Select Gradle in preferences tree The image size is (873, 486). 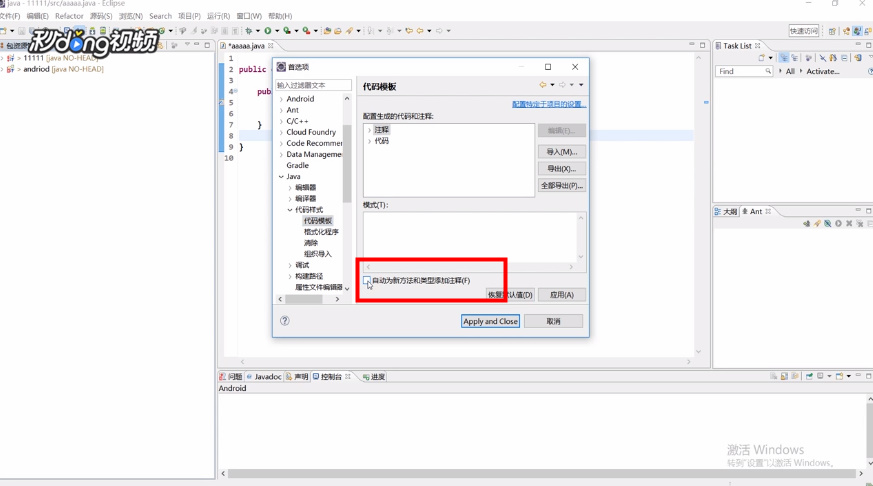coord(297,165)
